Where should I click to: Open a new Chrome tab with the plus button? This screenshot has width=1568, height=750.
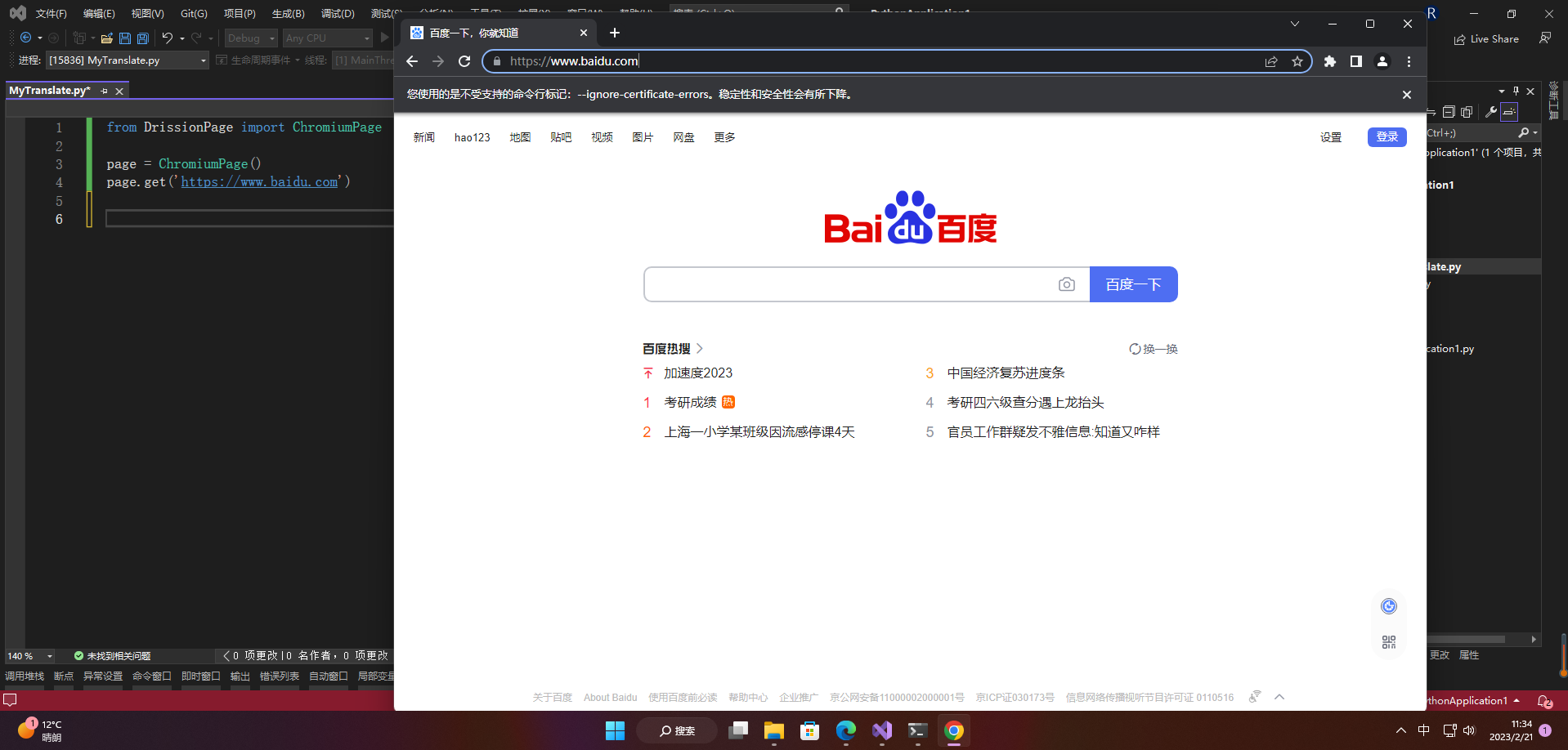click(615, 33)
